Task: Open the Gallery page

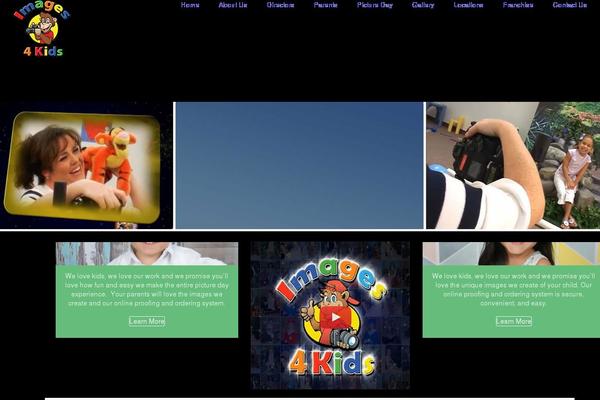Action: click(x=423, y=5)
